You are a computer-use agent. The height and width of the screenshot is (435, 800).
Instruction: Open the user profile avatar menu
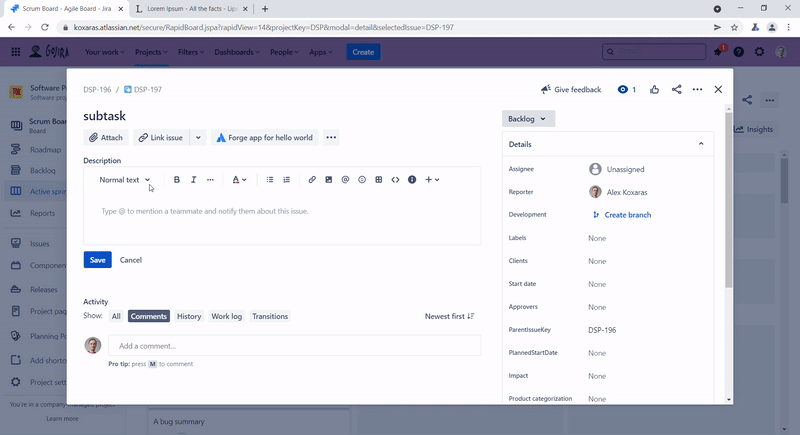(x=781, y=52)
